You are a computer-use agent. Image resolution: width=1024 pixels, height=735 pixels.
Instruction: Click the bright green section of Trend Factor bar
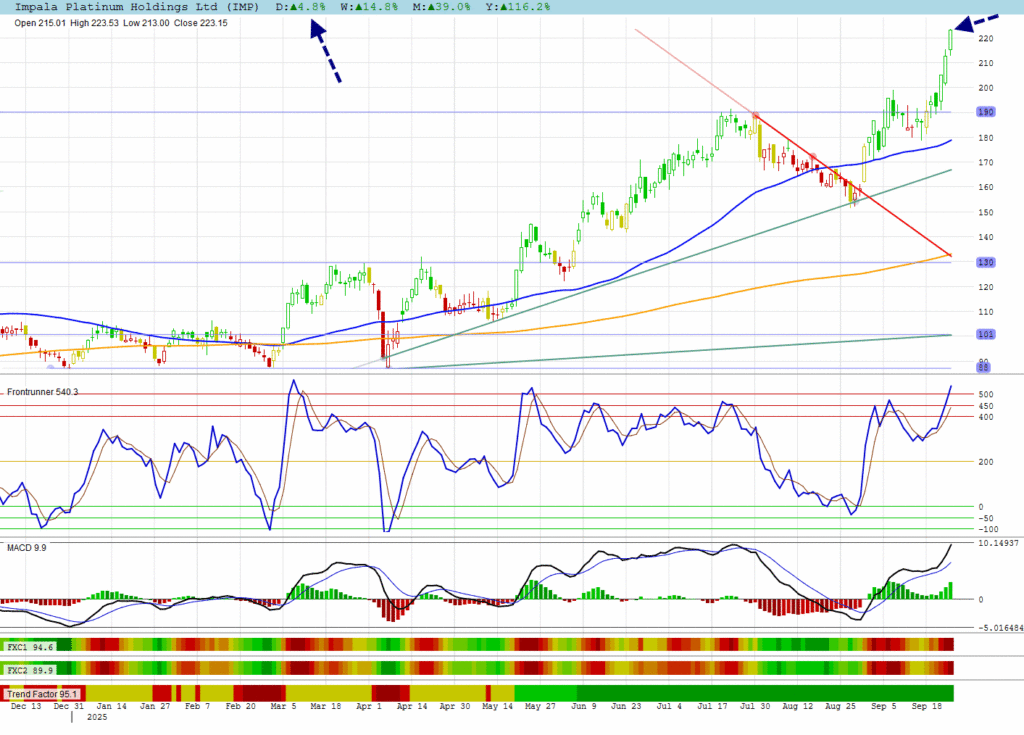coord(546,693)
